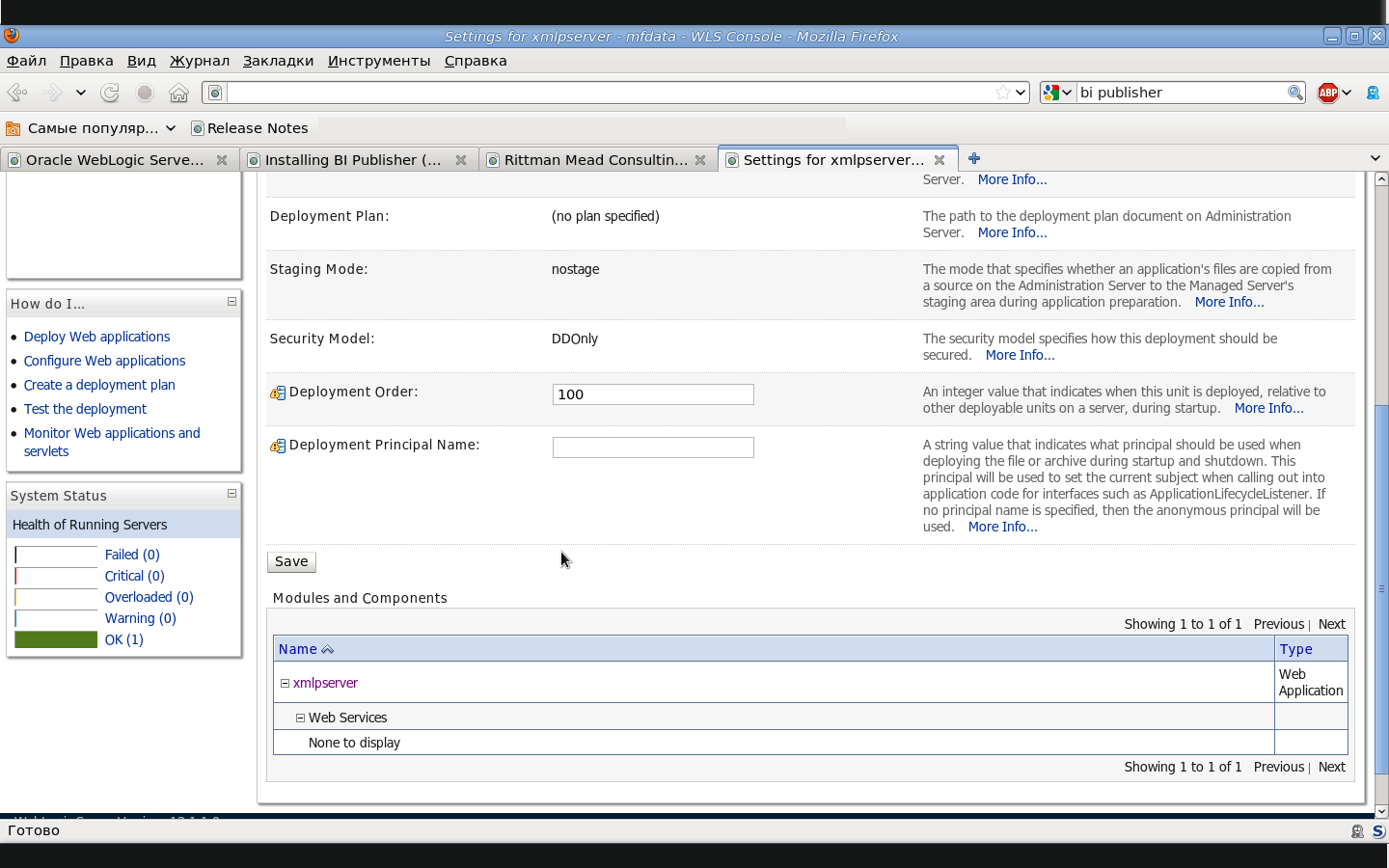Click the Adblock Plus ABP icon

click(x=1328, y=93)
